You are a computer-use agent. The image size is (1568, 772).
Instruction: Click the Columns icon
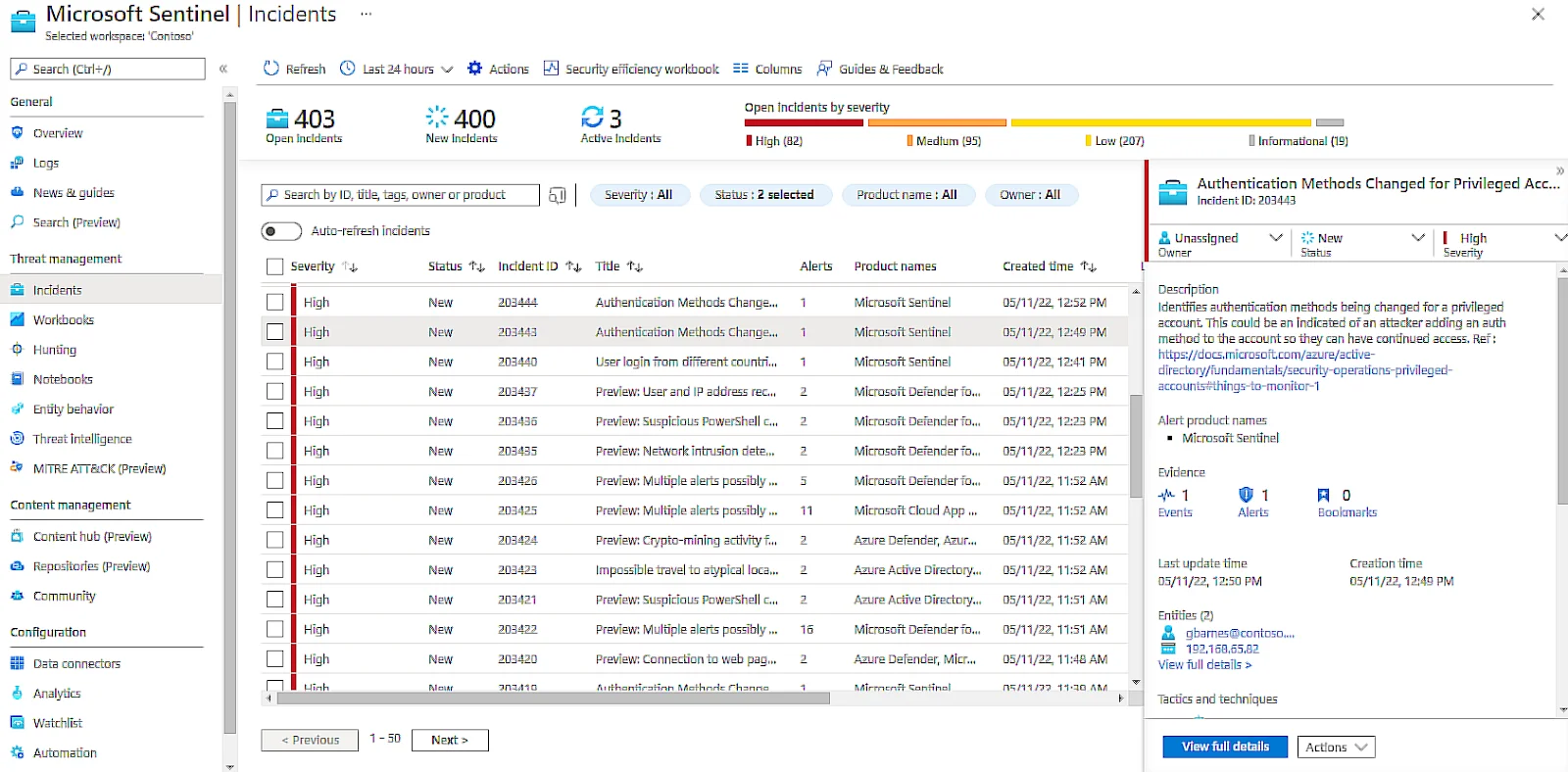741,69
